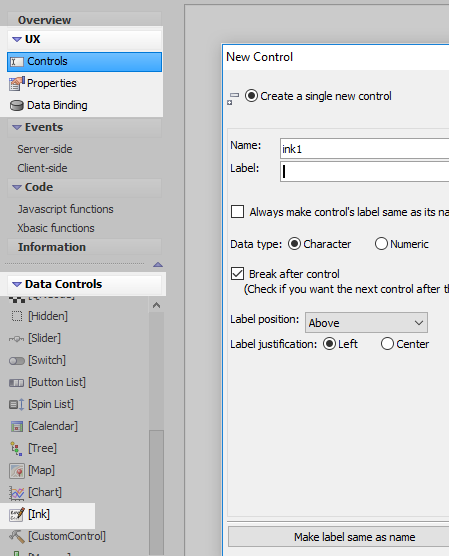Select the CustomControl hammer icon

17,536
